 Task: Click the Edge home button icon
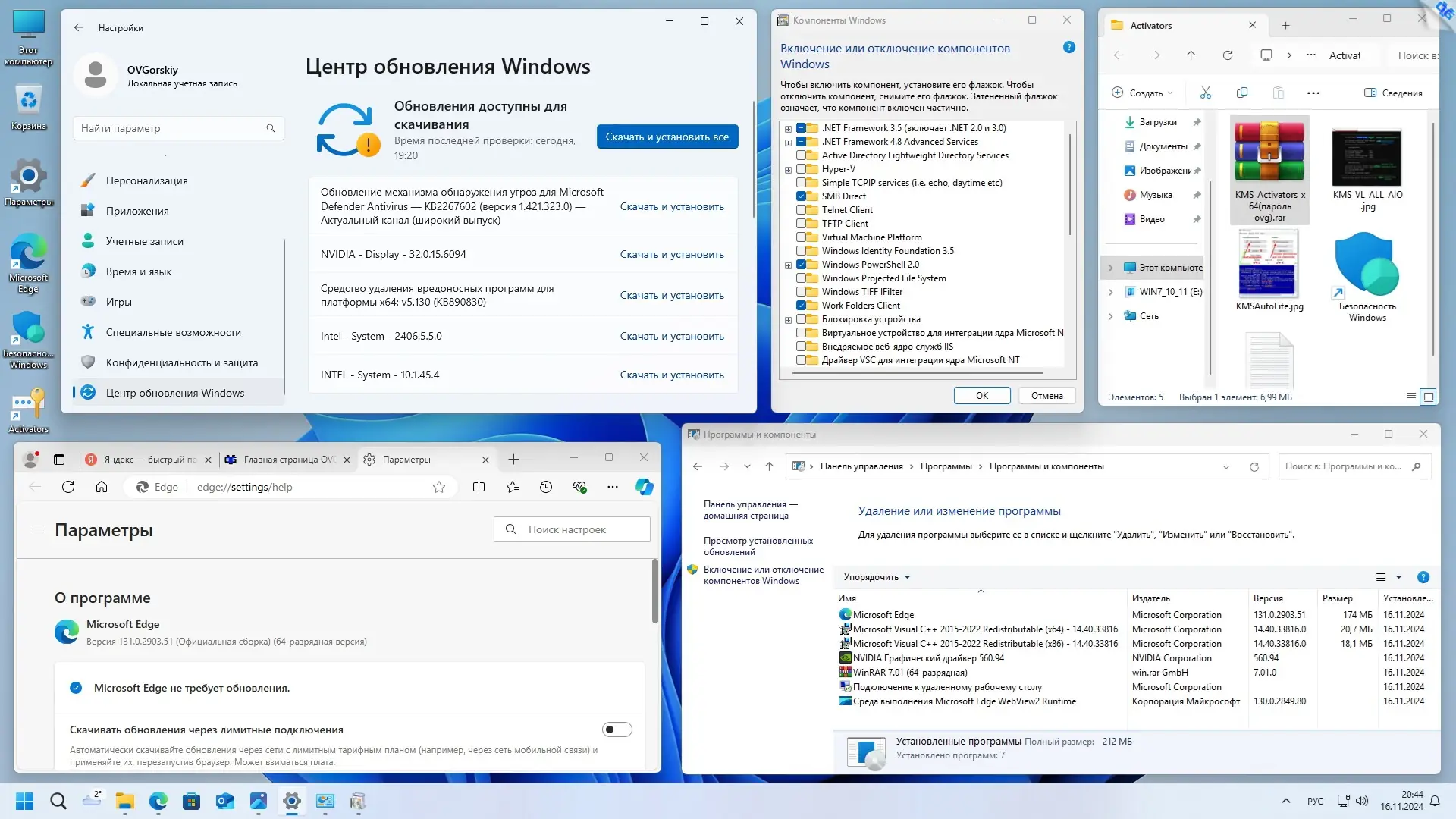[102, 487]
